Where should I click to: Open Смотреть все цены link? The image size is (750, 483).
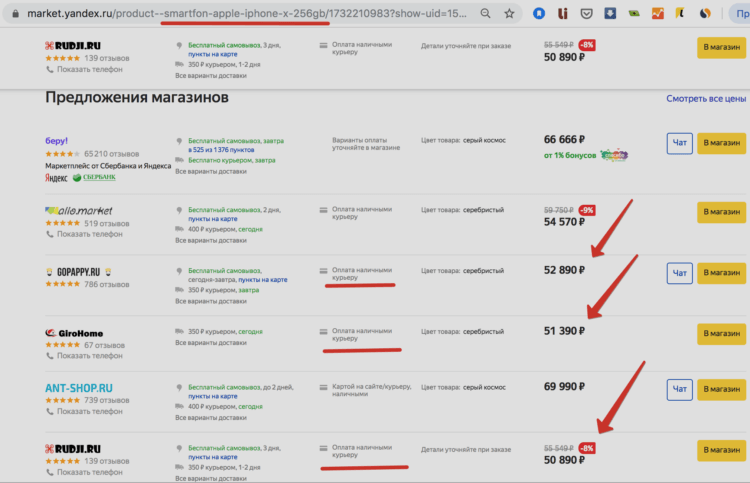[x=706, y=99]
